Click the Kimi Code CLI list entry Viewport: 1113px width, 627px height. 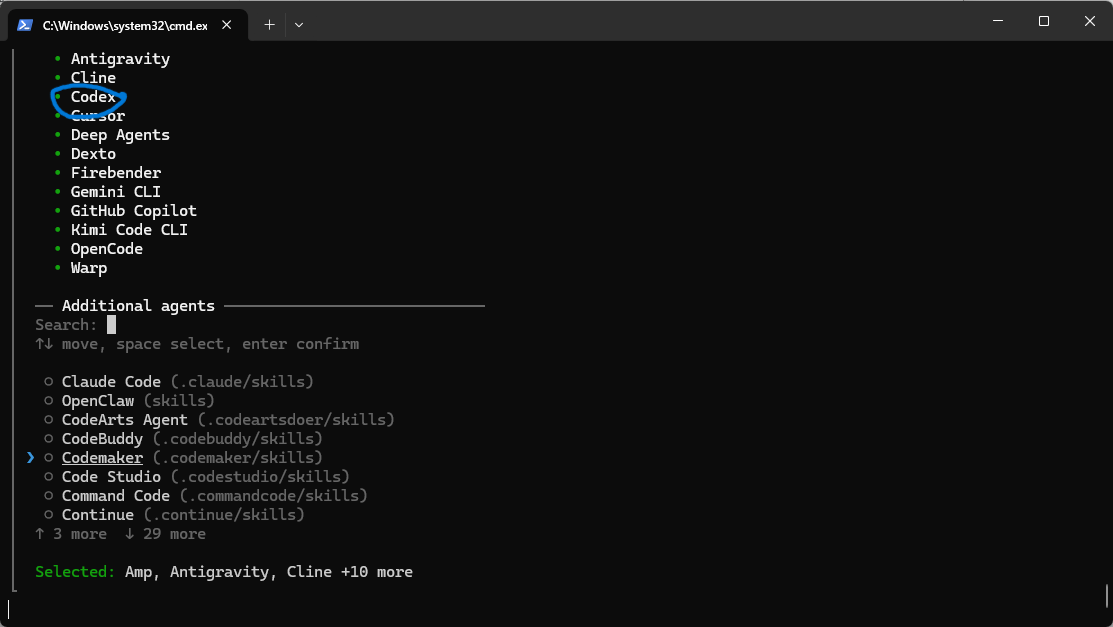point(129,230)
